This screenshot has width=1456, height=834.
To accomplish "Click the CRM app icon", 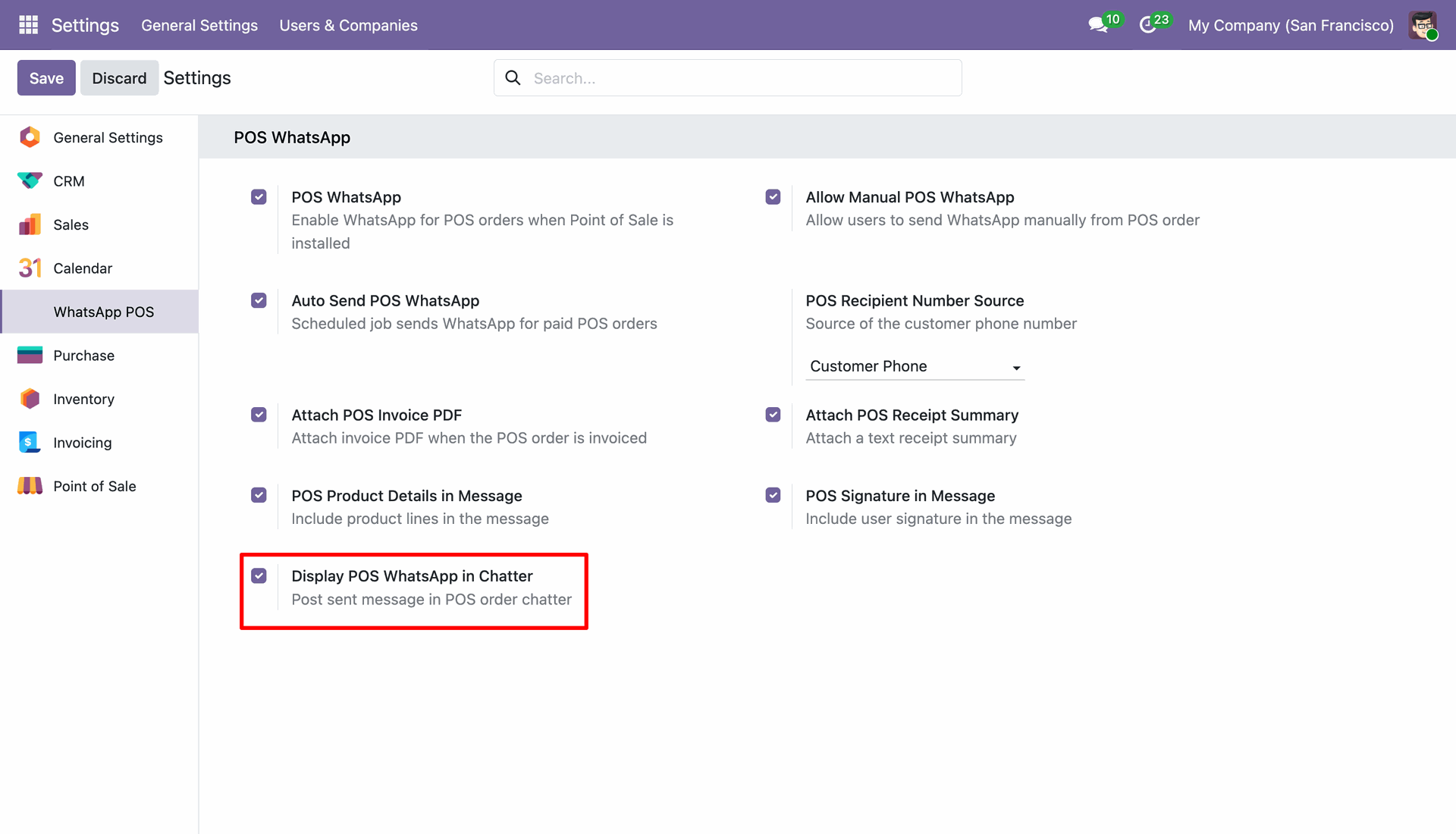I will (30, 181).
